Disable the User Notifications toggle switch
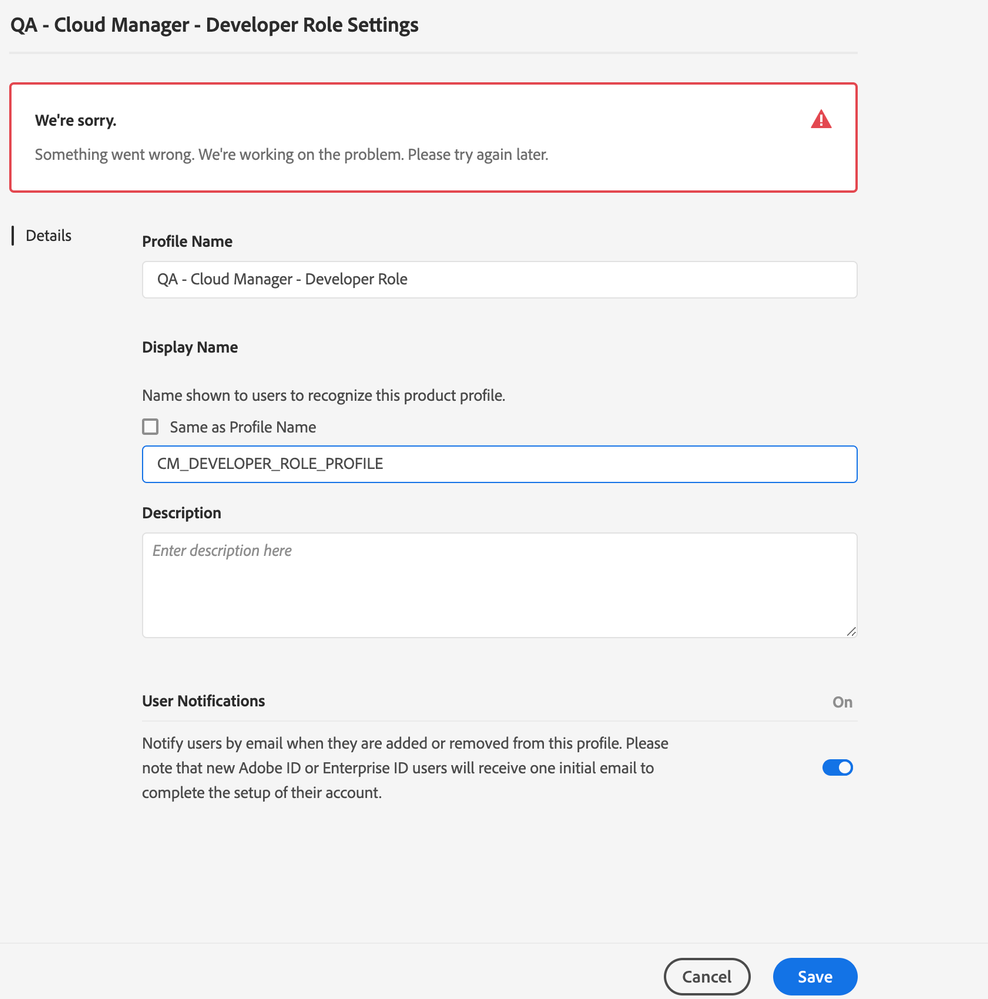 coord(837,768)
